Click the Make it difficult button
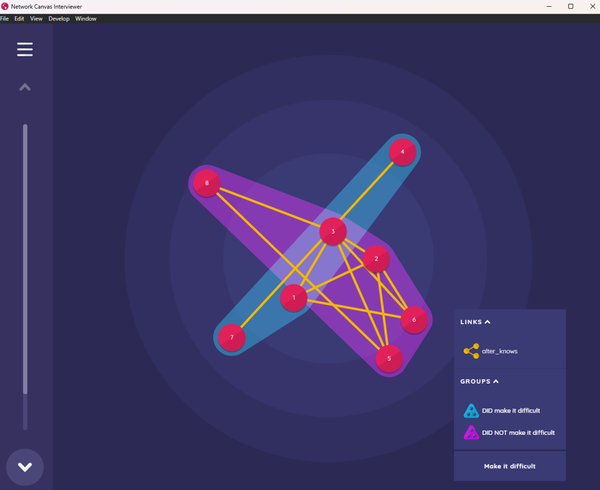This screenshot has width=600, height=490. [x=510, y=466]
